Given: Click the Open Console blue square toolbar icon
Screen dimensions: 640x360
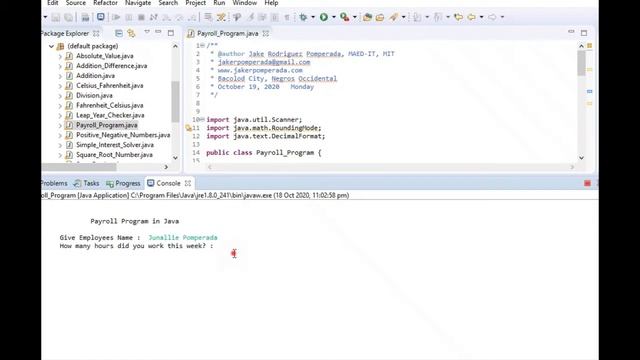Looking at the screenshot, I should (x=100, y=17).
